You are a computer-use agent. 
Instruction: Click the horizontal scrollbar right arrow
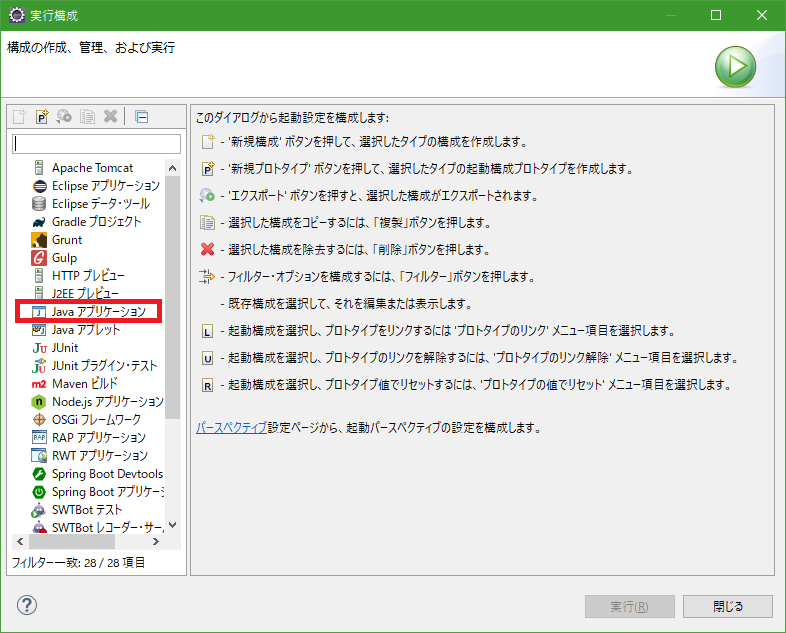point(156,541)
